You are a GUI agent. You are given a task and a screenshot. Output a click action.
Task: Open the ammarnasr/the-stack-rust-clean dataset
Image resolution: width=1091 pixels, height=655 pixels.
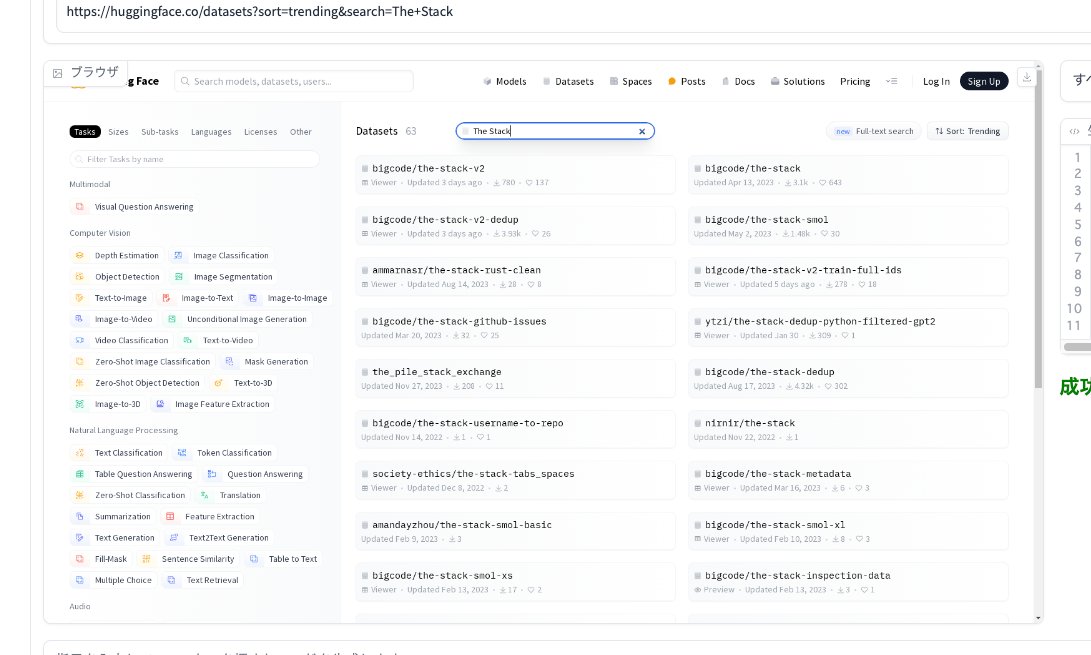pos(515,276)
